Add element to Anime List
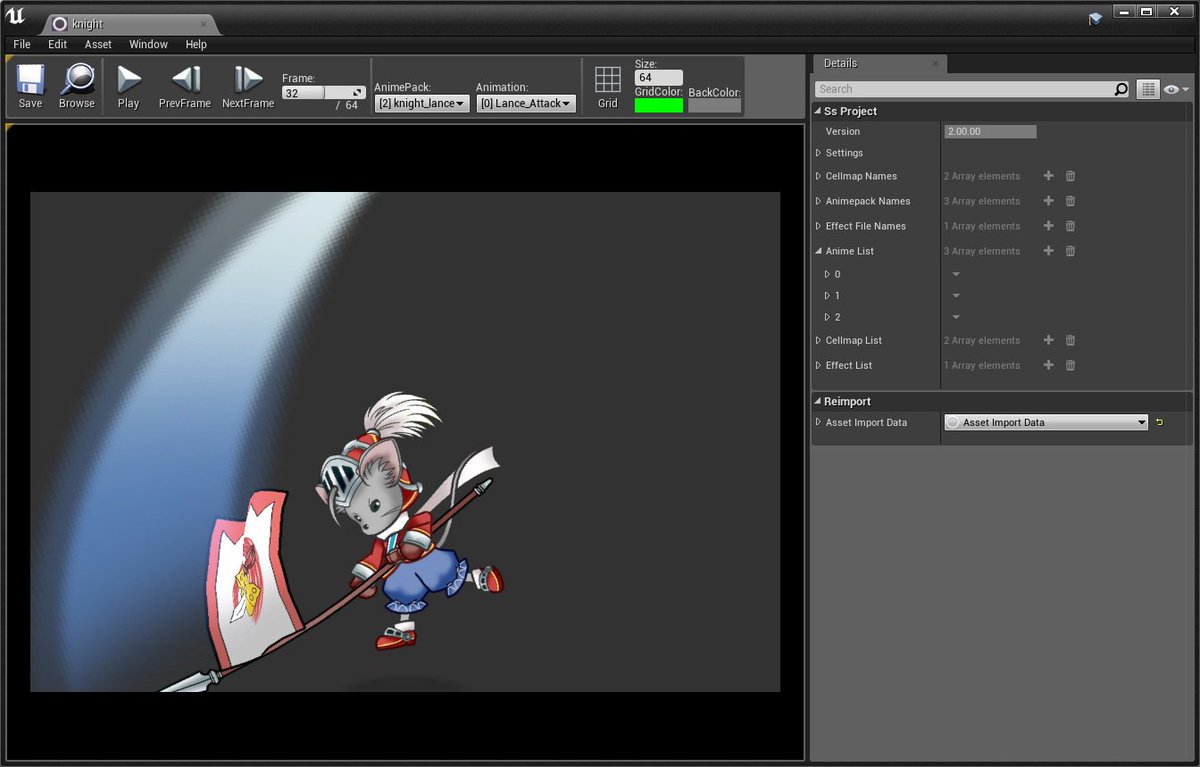The width and height of the screenshot is (1200, 767). (1048, 251)
